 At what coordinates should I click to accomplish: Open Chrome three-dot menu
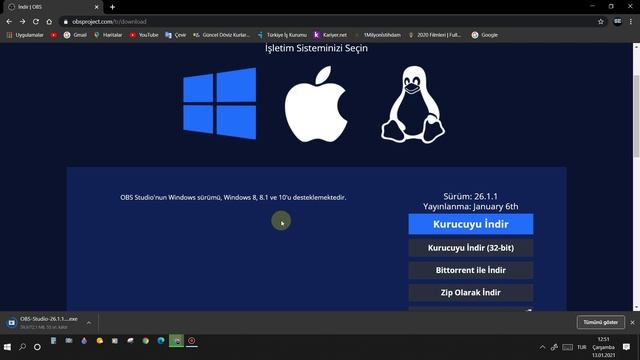(631, 22)
